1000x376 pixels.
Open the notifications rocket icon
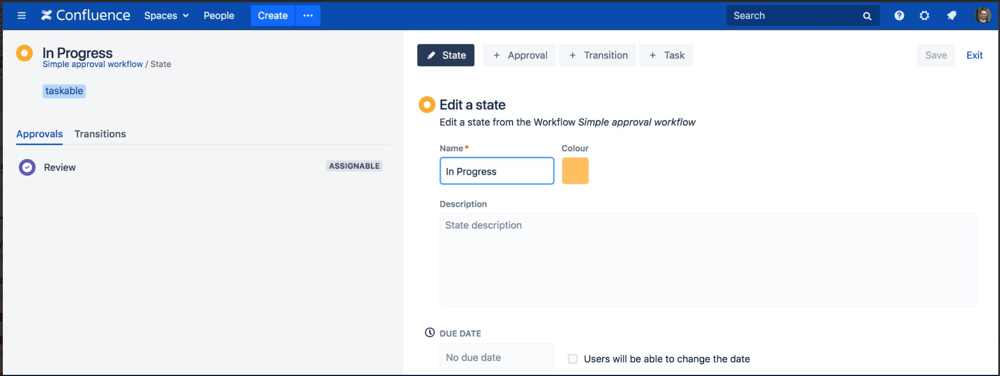click(952, 16)
